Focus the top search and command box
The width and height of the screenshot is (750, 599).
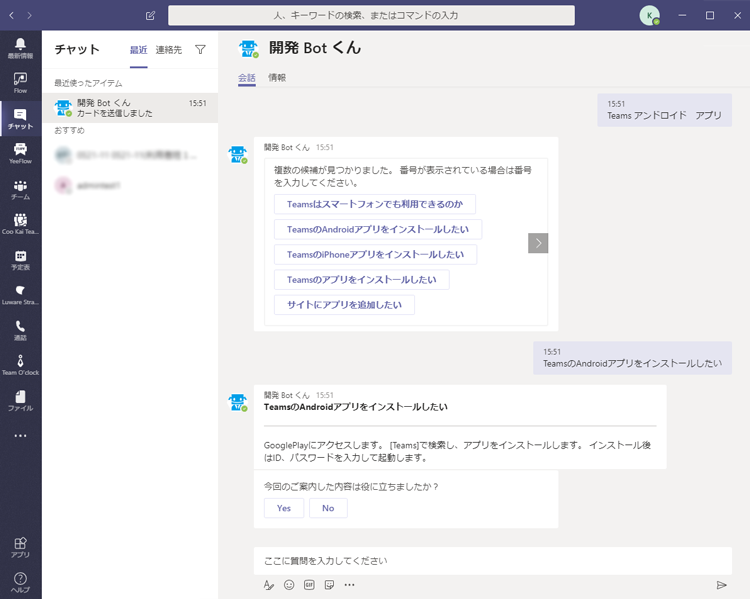point(371,15)
